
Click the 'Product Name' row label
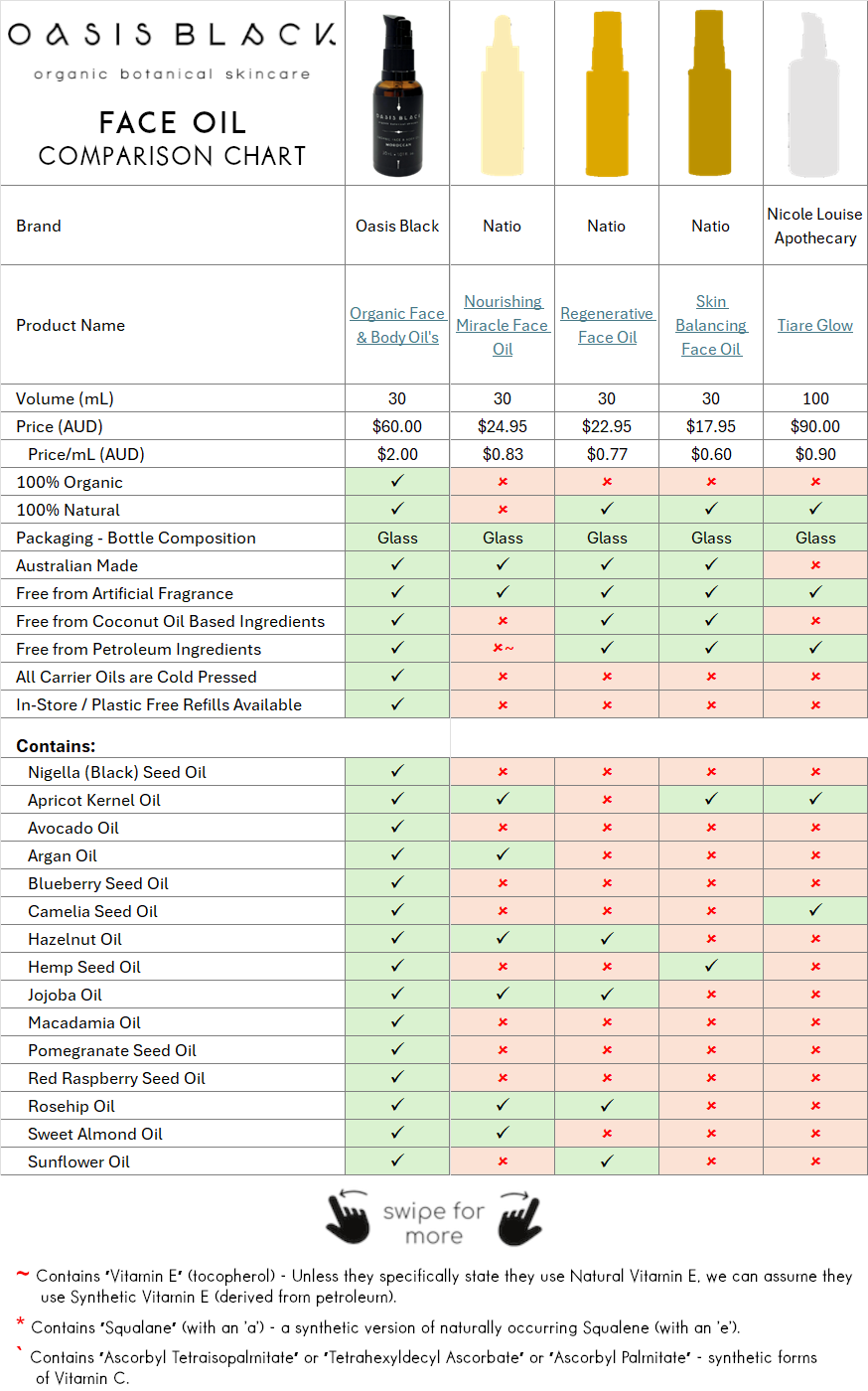pos(71,325)
